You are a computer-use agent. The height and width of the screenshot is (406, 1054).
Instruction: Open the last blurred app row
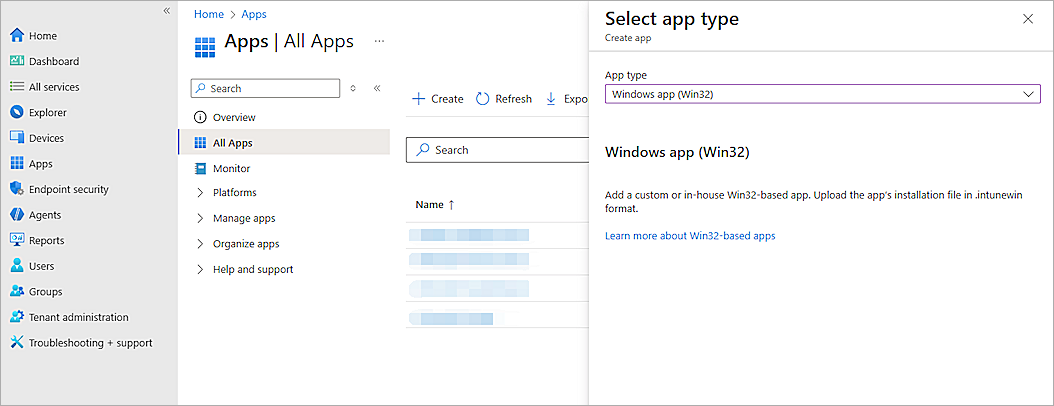click(452, 318)
